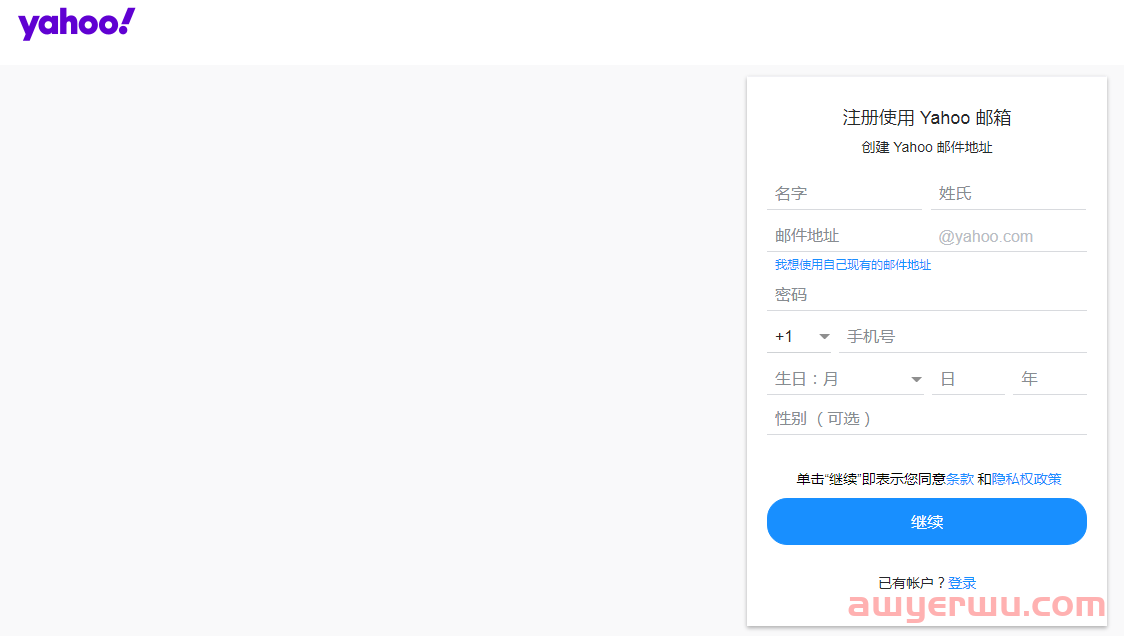Image resolution: width=1124 pixels, height=636 pixels.
Task: Click the Yahoo logo
Action: coord(77,24)
